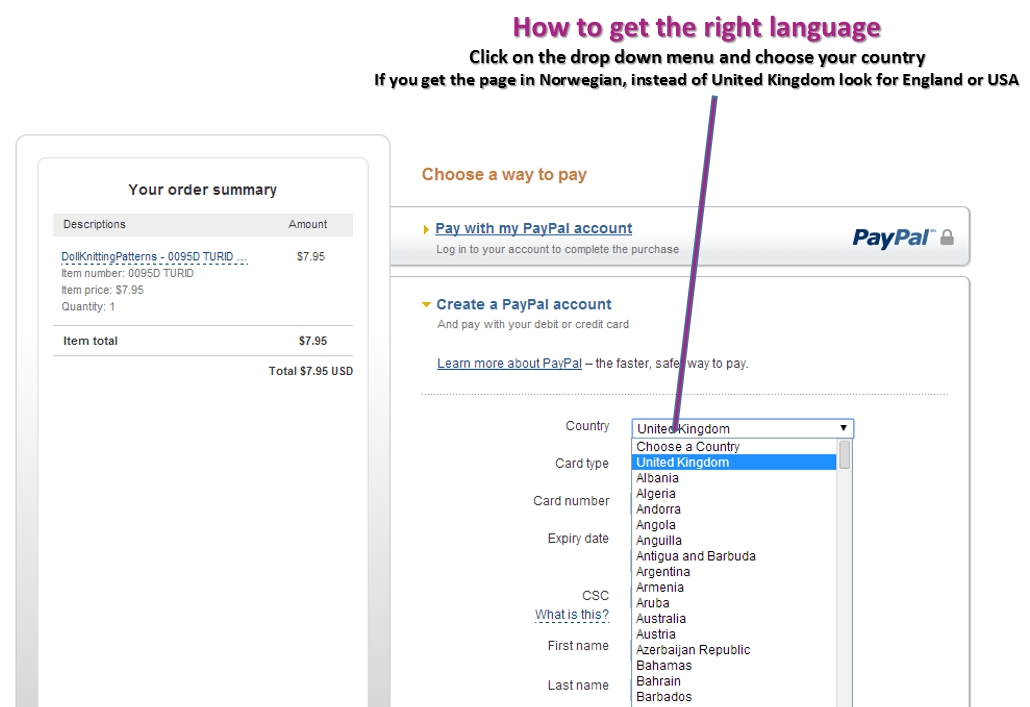Choose Argentina in the country list
Image resolution: width=1030 pixels, height=707 pixels.
734,572
